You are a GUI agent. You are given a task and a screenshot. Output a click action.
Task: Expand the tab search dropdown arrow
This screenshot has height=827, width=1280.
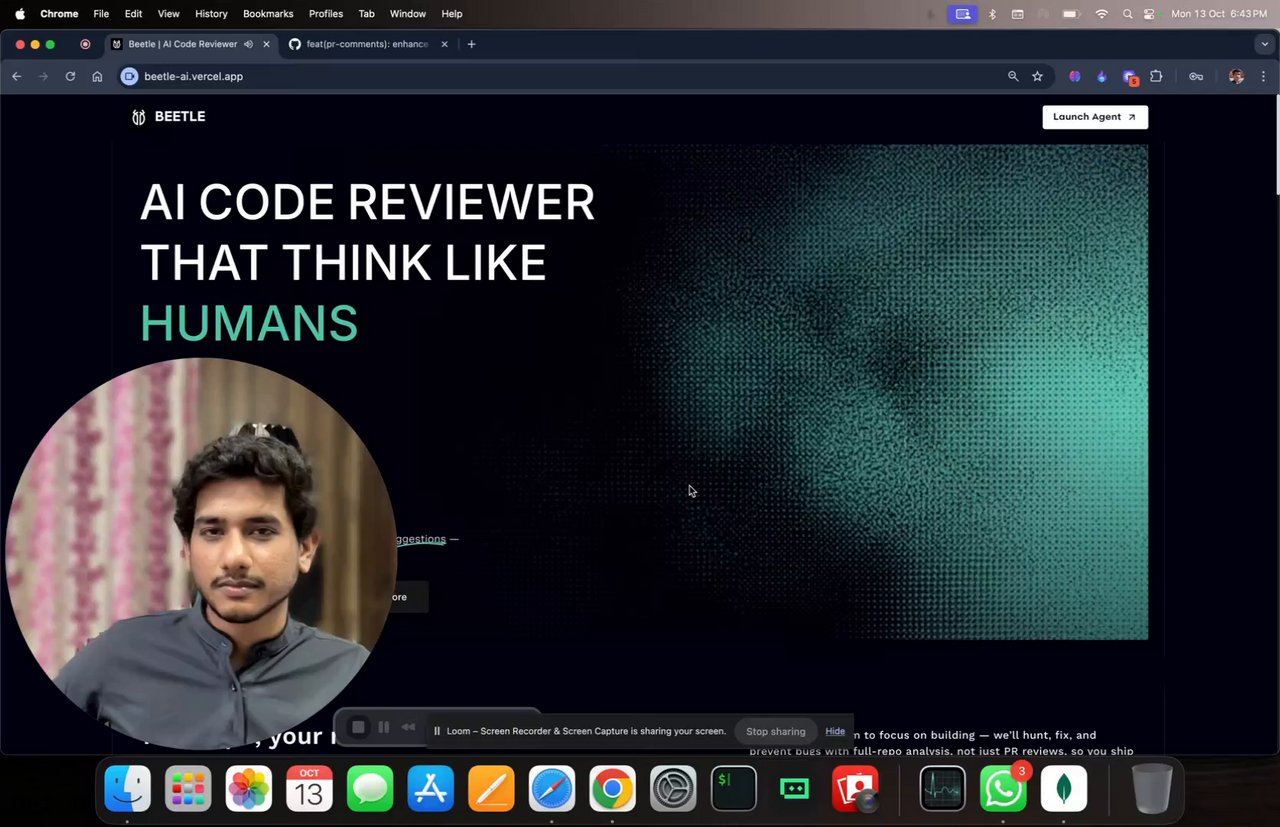pyautogui.click(x=1265, y=44)
